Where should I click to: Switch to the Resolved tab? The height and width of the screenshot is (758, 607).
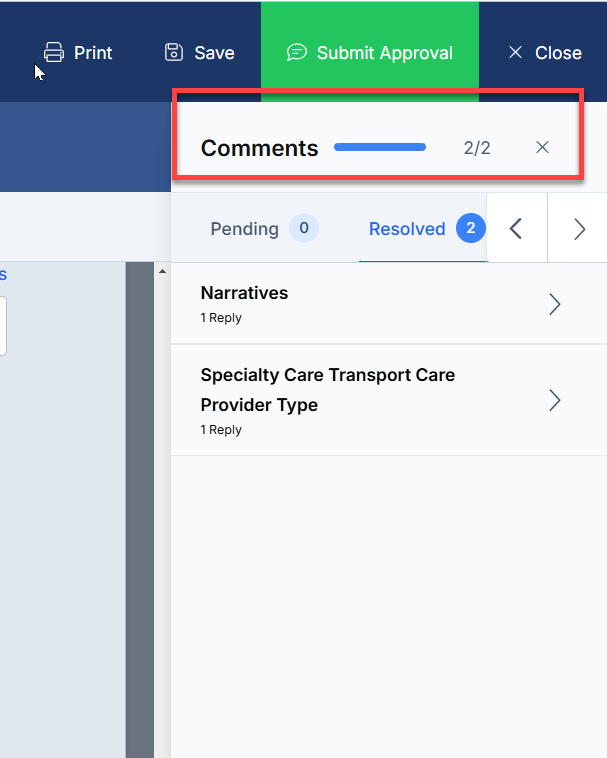pyautogui.click(x=423, y=229)
